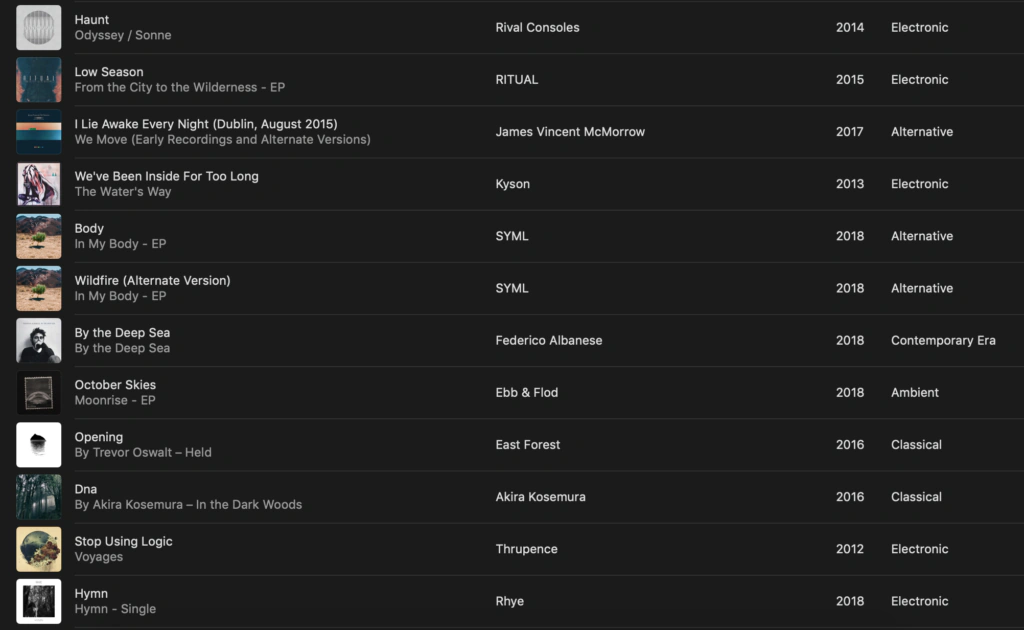Click the Ambient genre for Ebb & Flod

[x=914, y=392]
